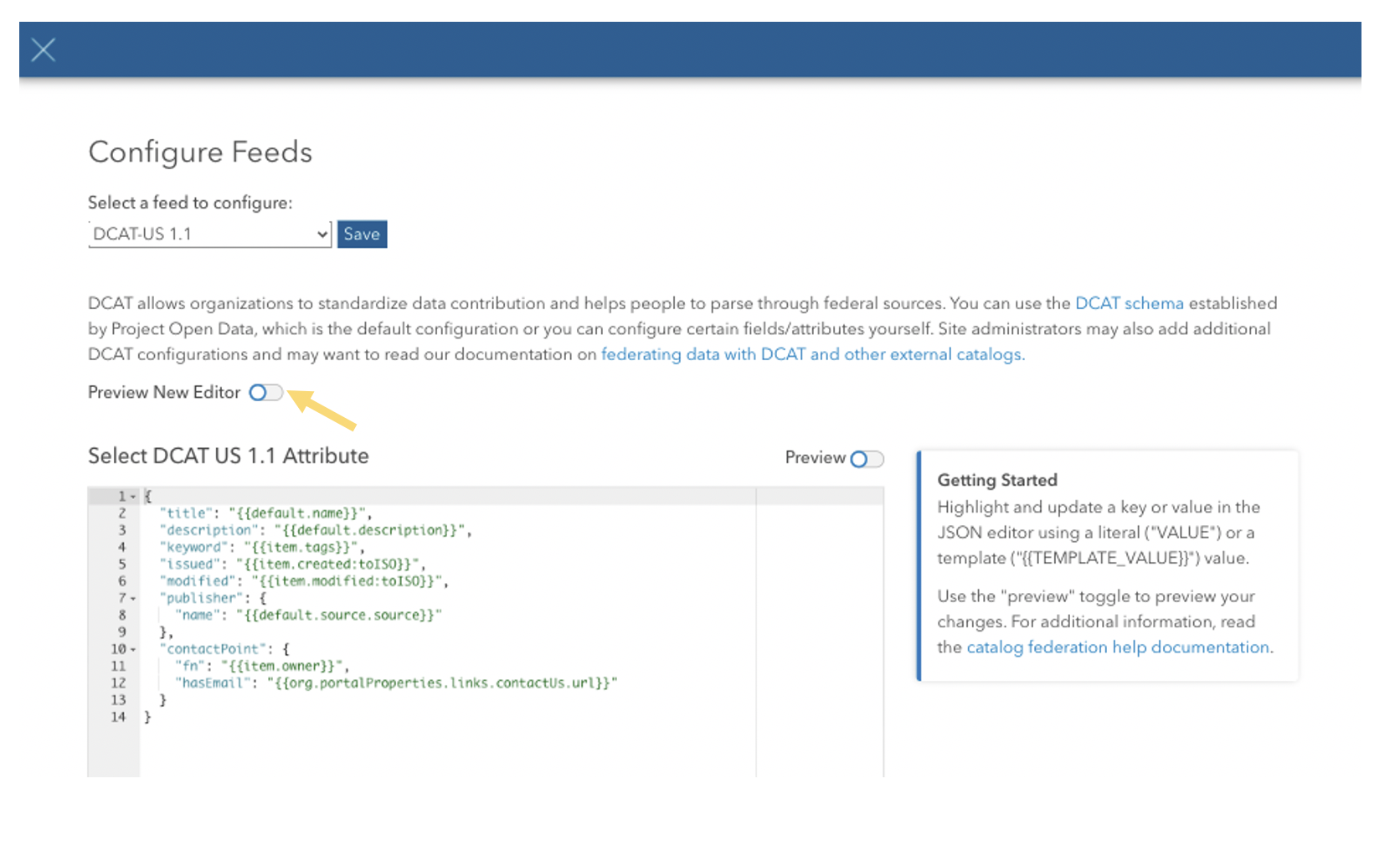Open the feed selection dropdown
Screen dimensions: 1400x861
coord(209,235)
